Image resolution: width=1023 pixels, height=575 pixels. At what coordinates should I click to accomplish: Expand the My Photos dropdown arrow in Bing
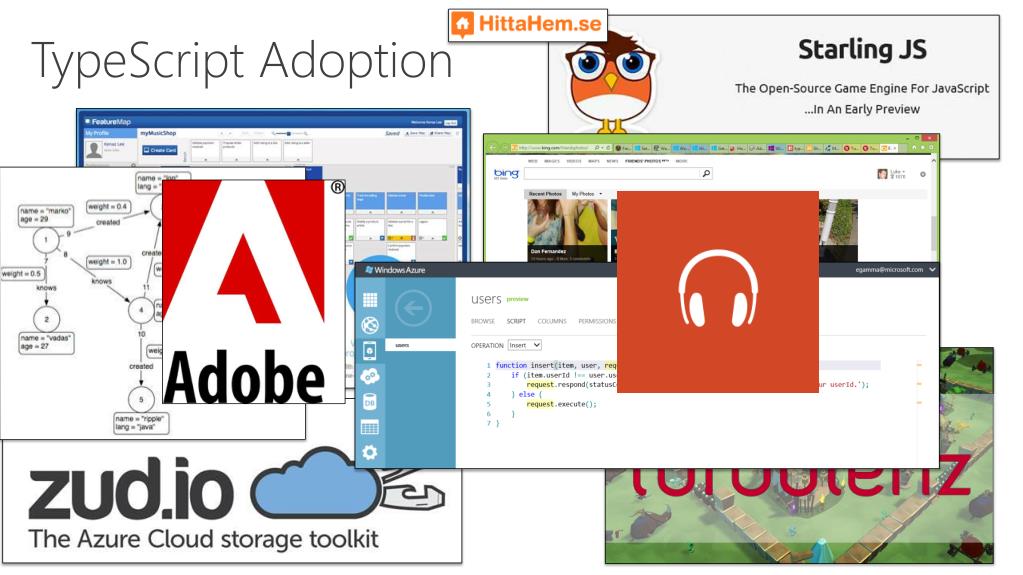[600, 194]
